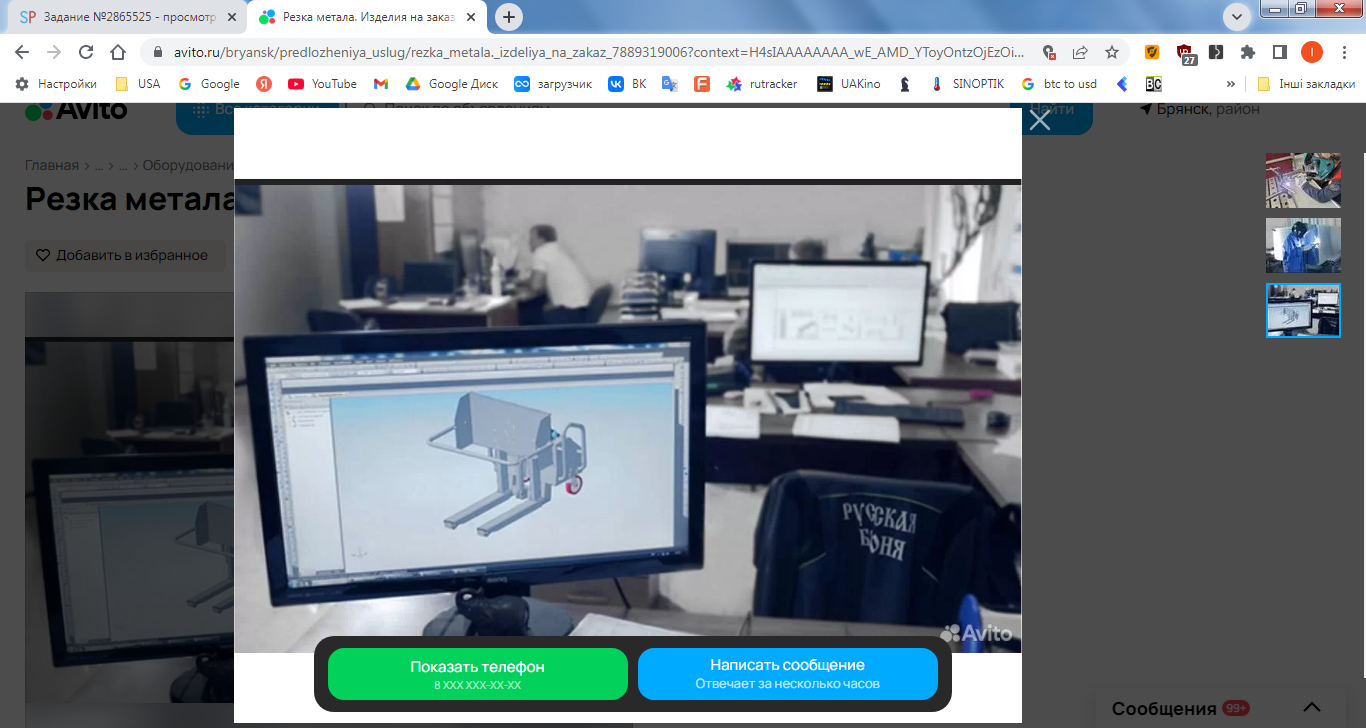Reload the current page
This screenshot has height=728, width=1366.
tap(86, 52)
